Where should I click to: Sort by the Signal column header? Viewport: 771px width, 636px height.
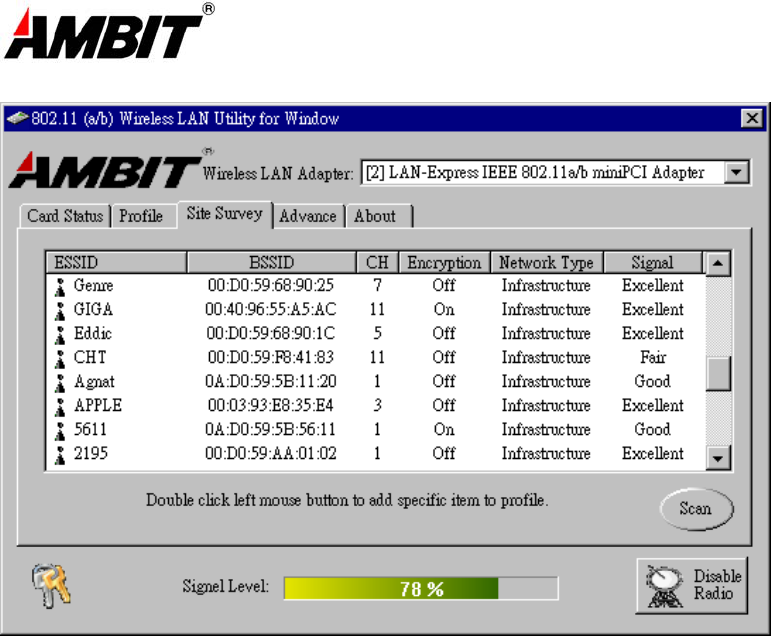click(652, 262)
